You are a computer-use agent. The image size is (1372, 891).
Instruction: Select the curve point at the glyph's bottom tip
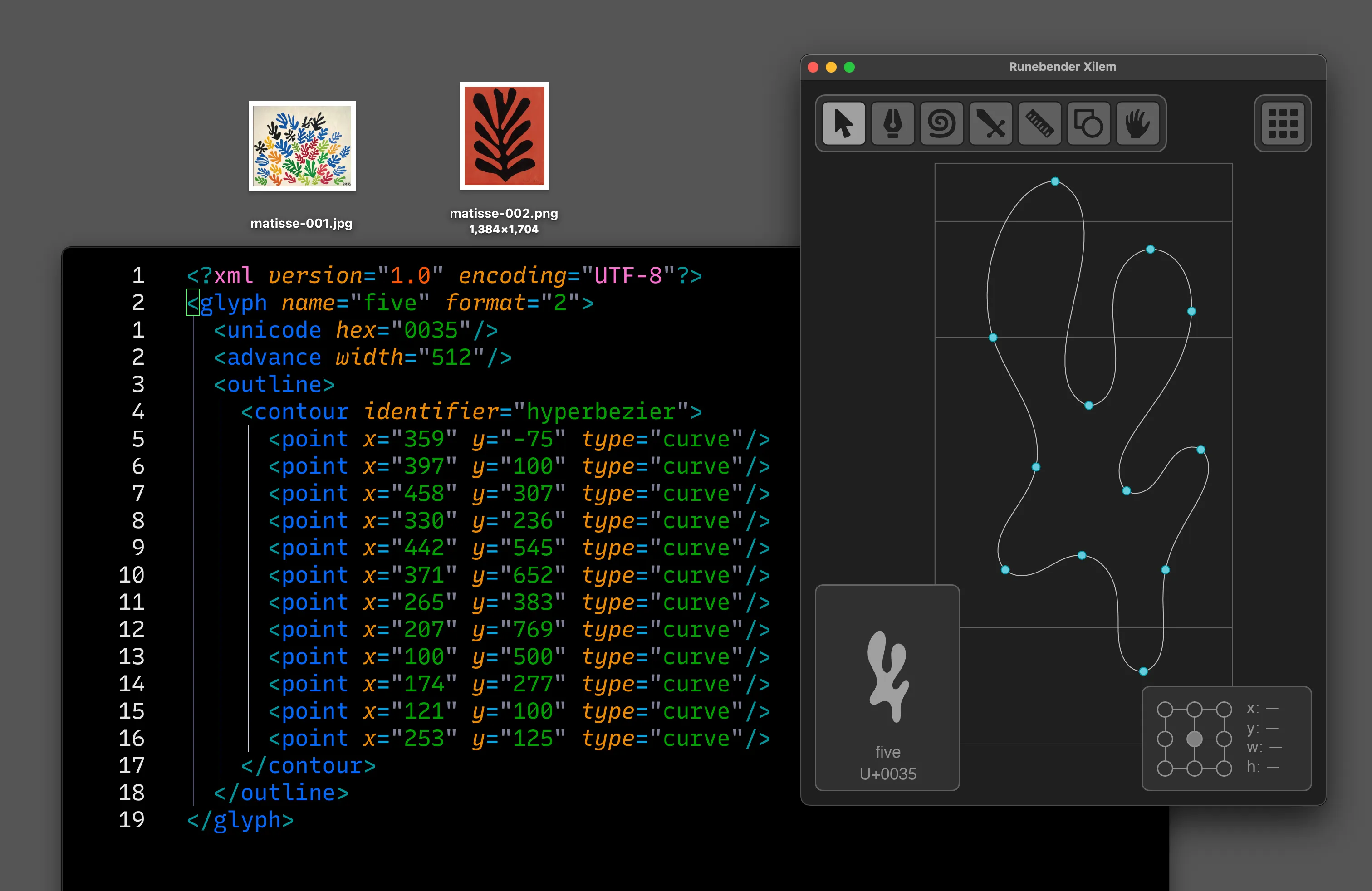[x=1143, y=671]
